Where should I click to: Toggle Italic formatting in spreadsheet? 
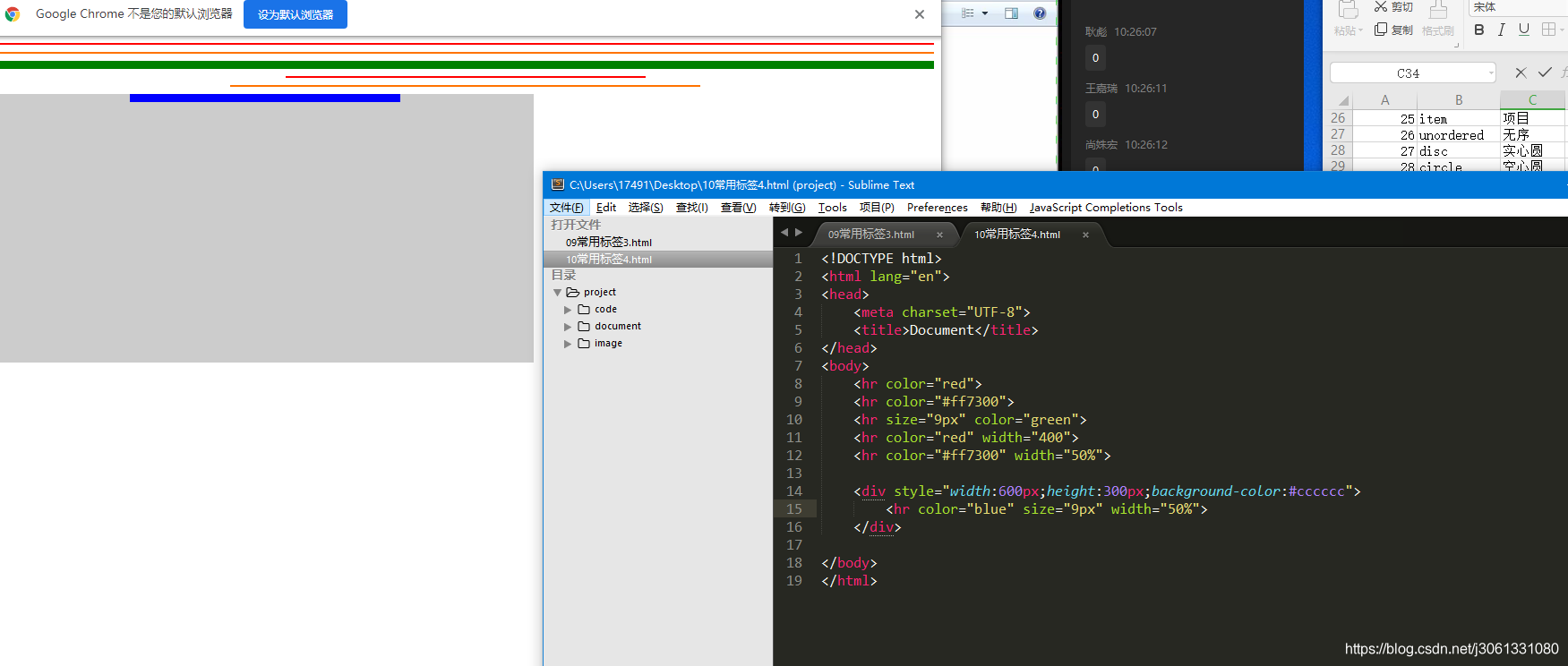point(1502,30)
